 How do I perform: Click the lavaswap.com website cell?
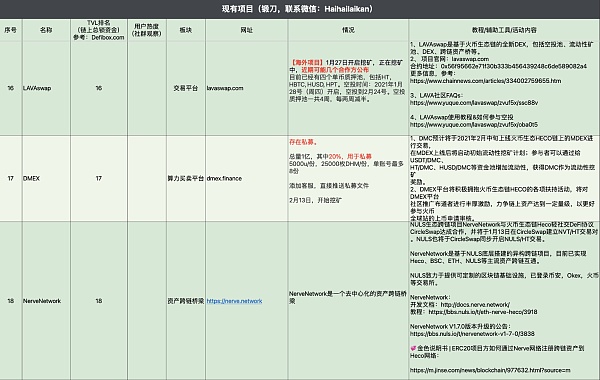pyautogui.click(x=246, y=88)
